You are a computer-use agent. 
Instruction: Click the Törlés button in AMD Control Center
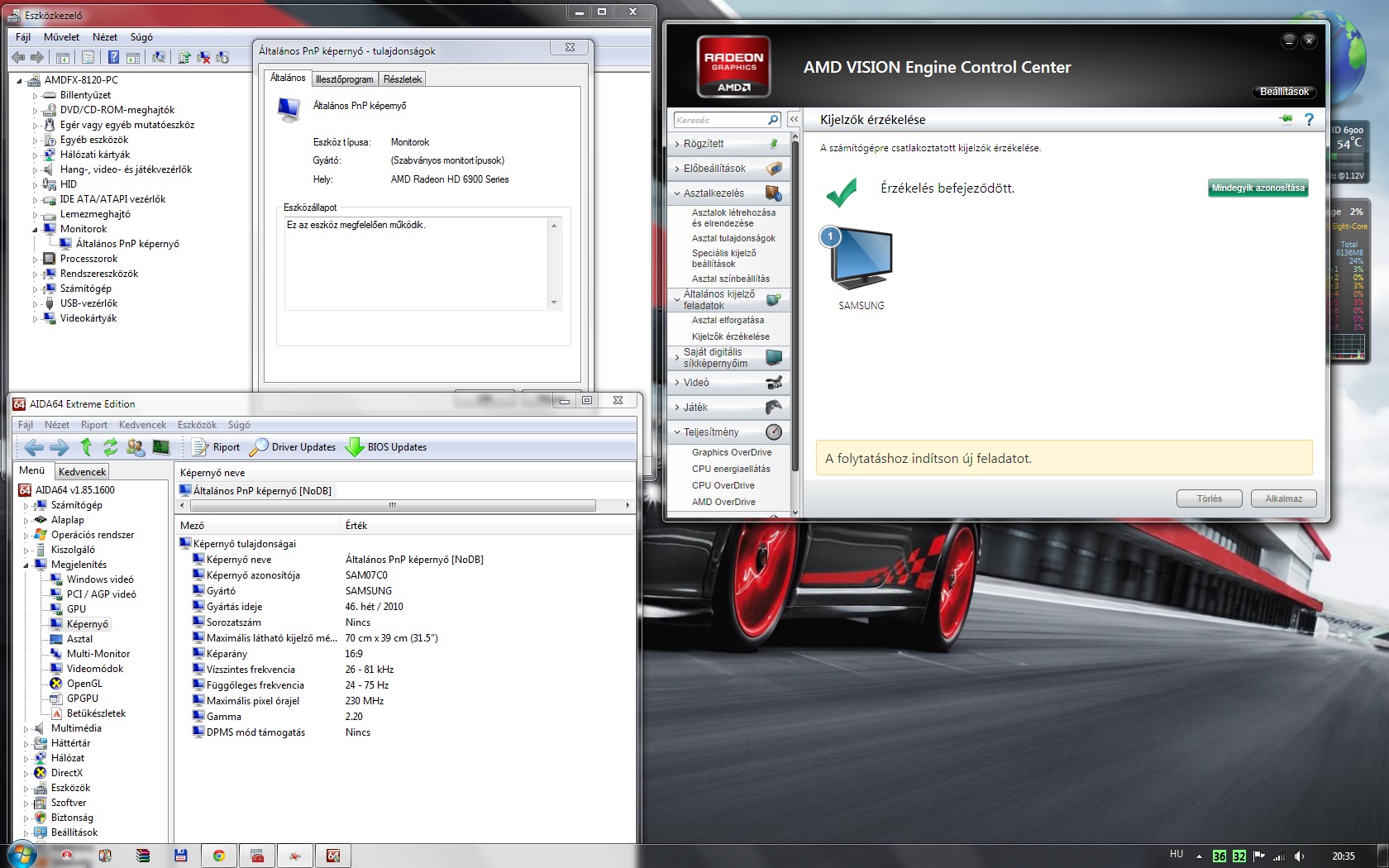coord(1209,498)
